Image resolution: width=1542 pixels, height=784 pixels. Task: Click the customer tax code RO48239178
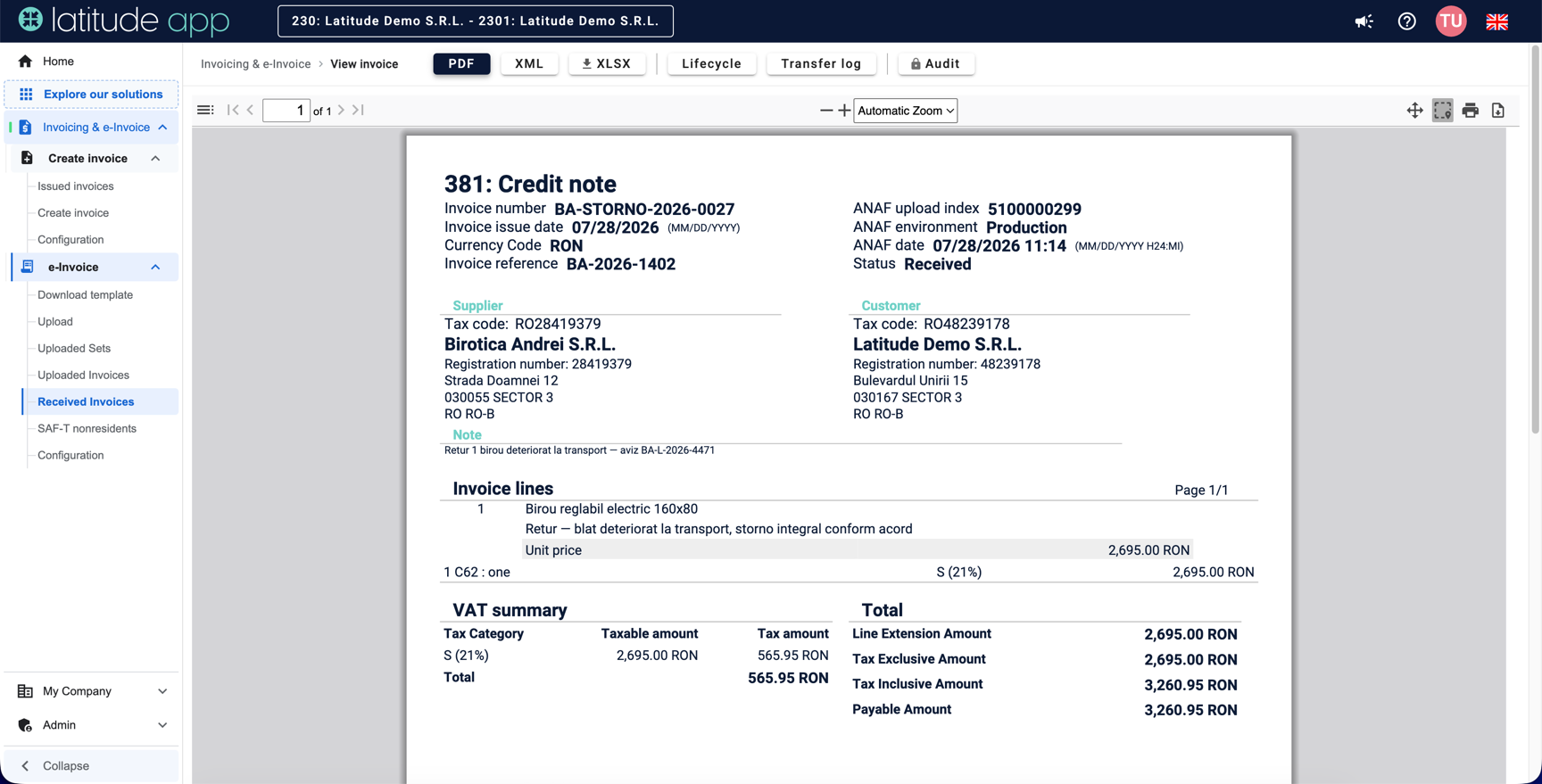[966, 325]
